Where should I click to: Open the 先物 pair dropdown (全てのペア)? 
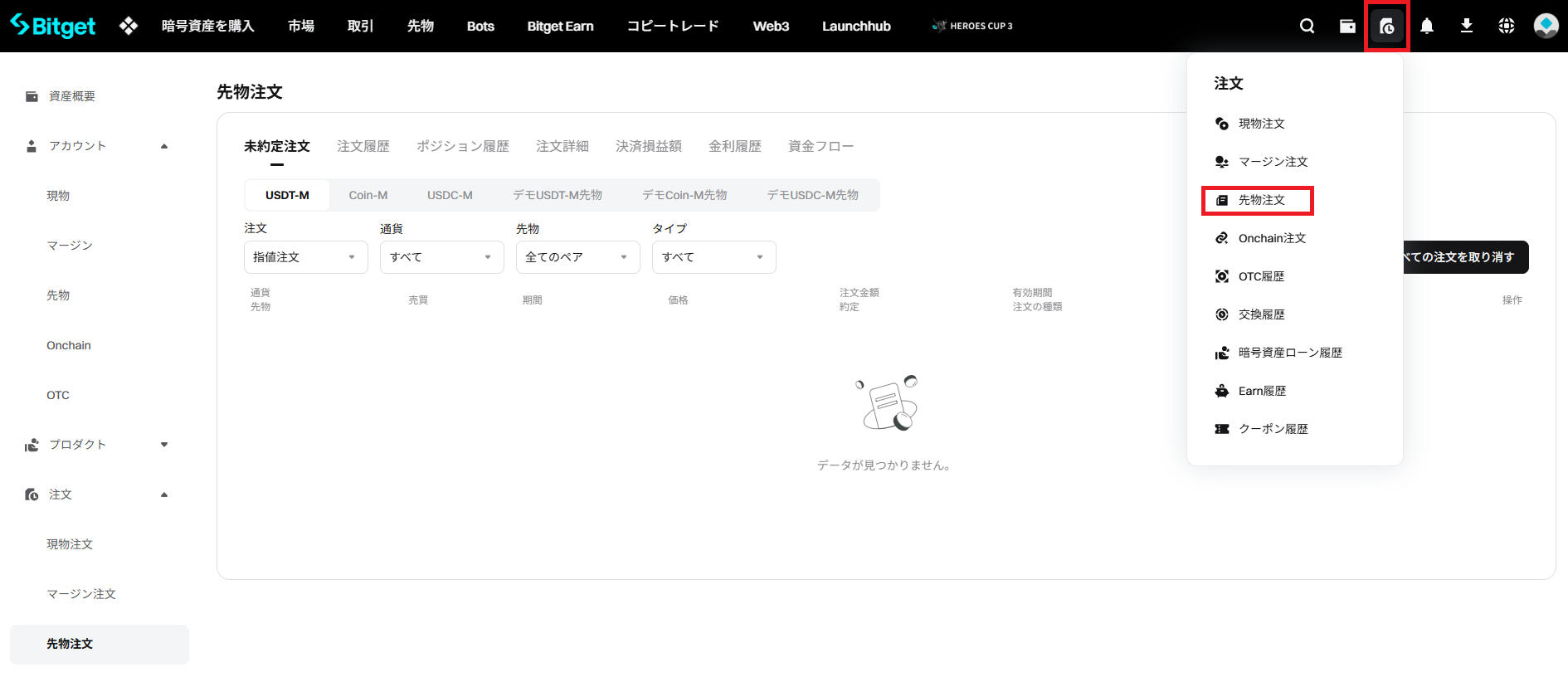point(577,257)
